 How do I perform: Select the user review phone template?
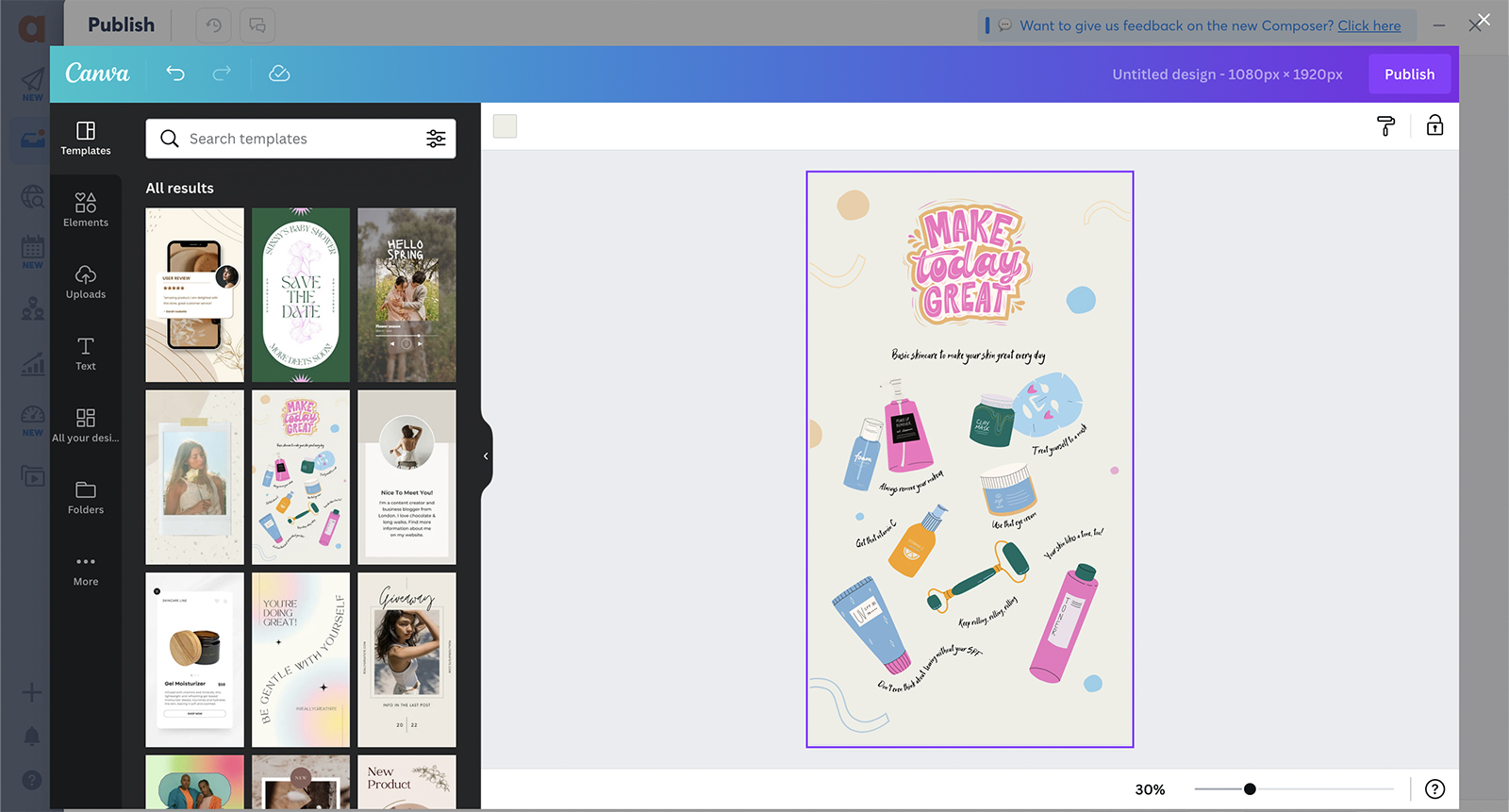pyautogui.click(x=194, y=295)
